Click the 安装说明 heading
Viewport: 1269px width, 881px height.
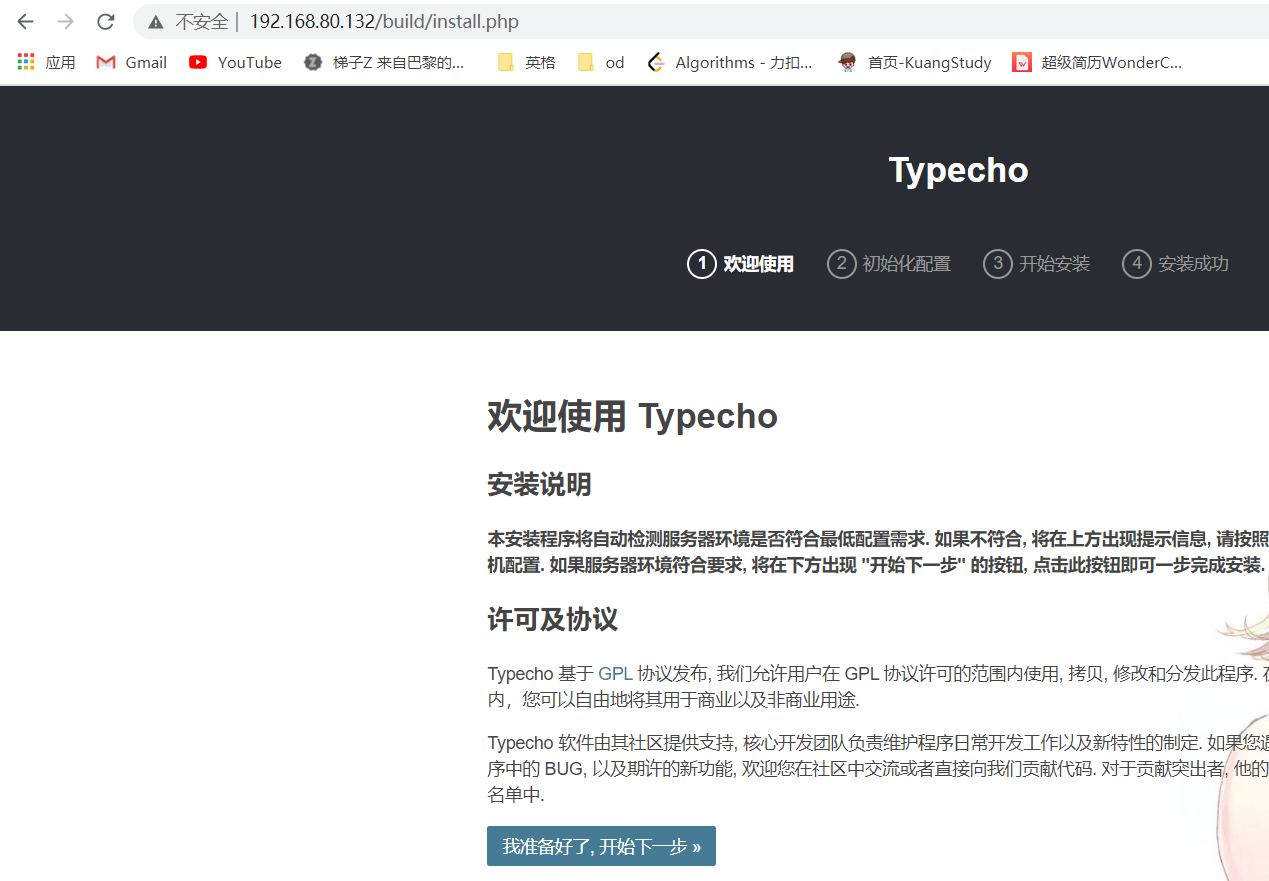pyautogui.click(x=539, y=485)
